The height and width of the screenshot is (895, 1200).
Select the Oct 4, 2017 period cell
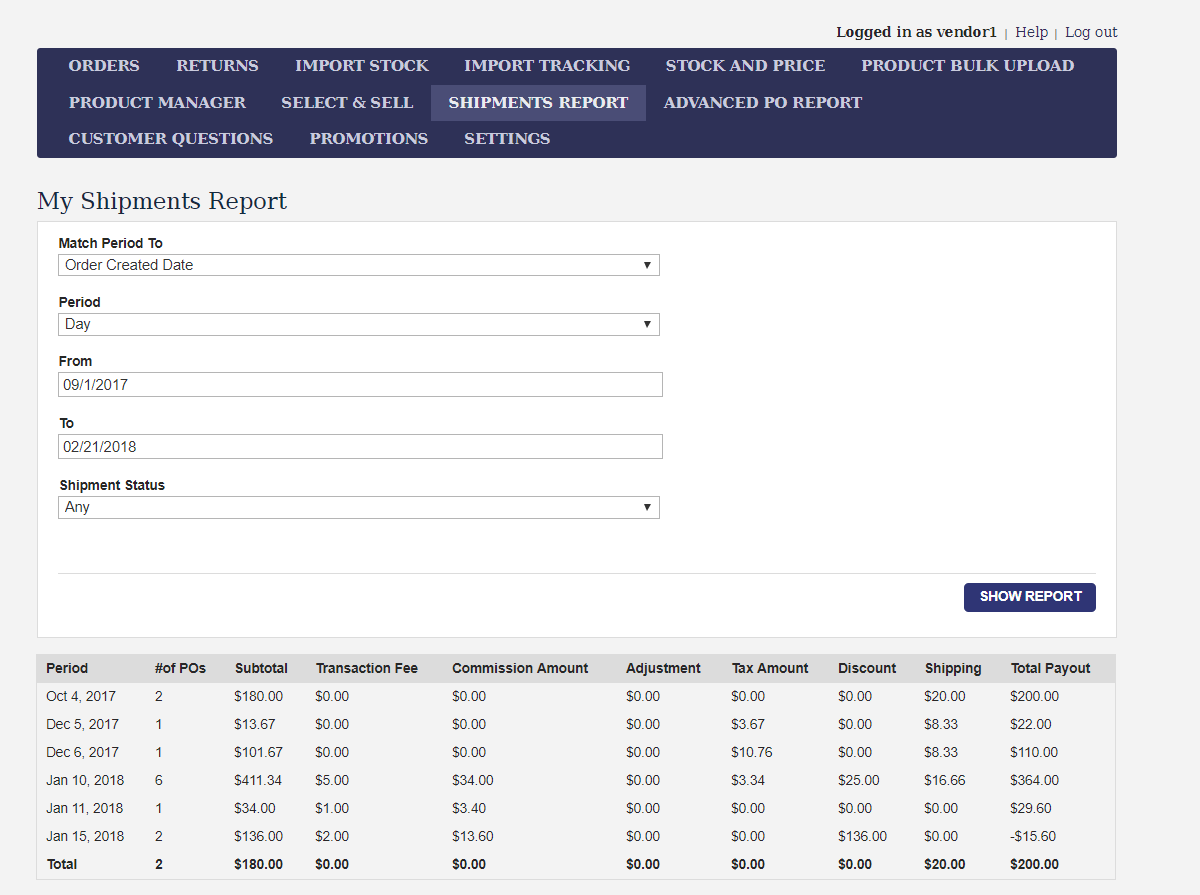click(81, 696)
